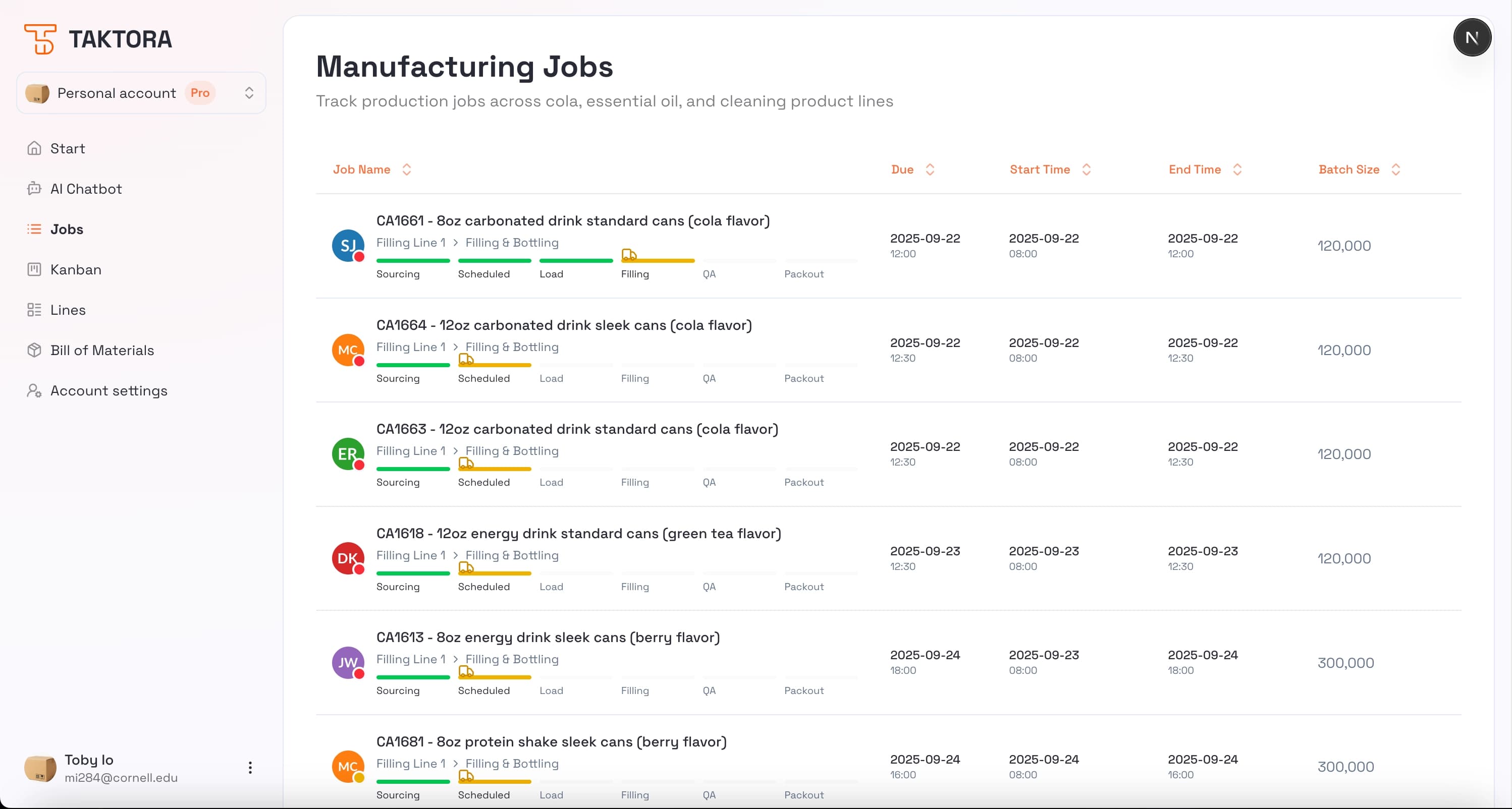Open Account settings via the gear-user icon
The width and height of the screenshot is (1512, 809).
35,390
